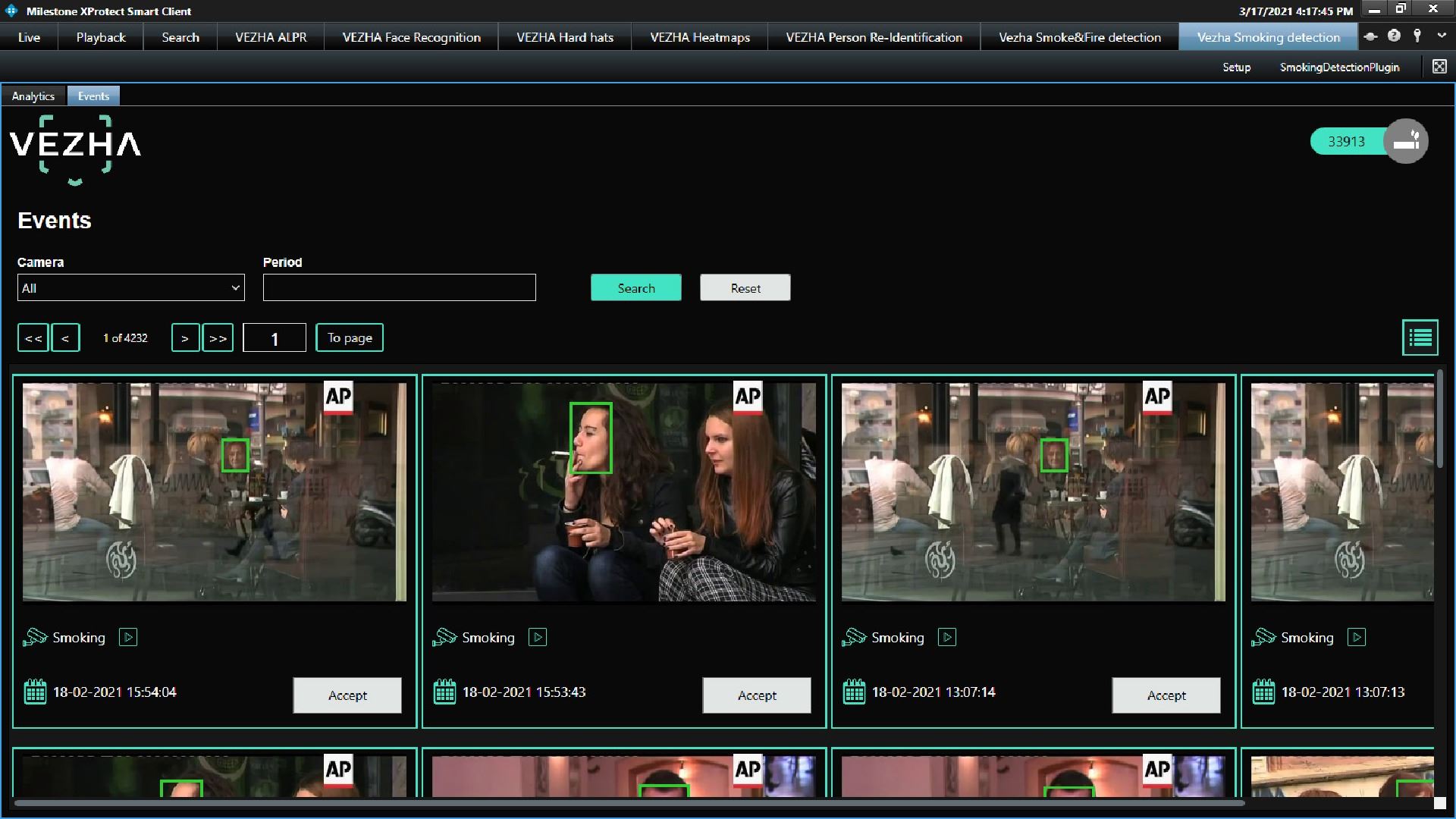Click the '1 of 4232' page indicator
This screenshot has height=819, width=1456.
(125, 338)
